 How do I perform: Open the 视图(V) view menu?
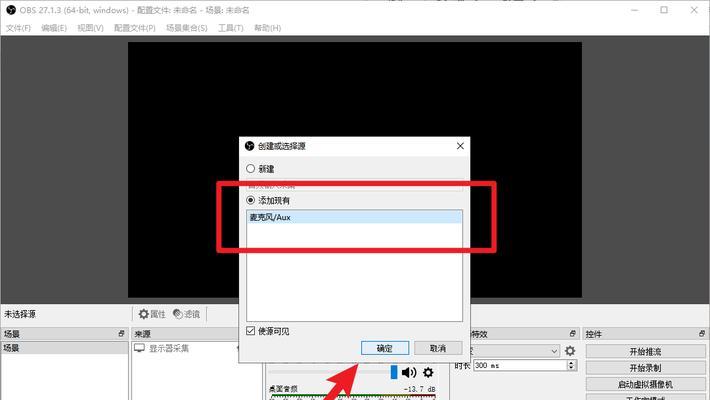[91, 28]
